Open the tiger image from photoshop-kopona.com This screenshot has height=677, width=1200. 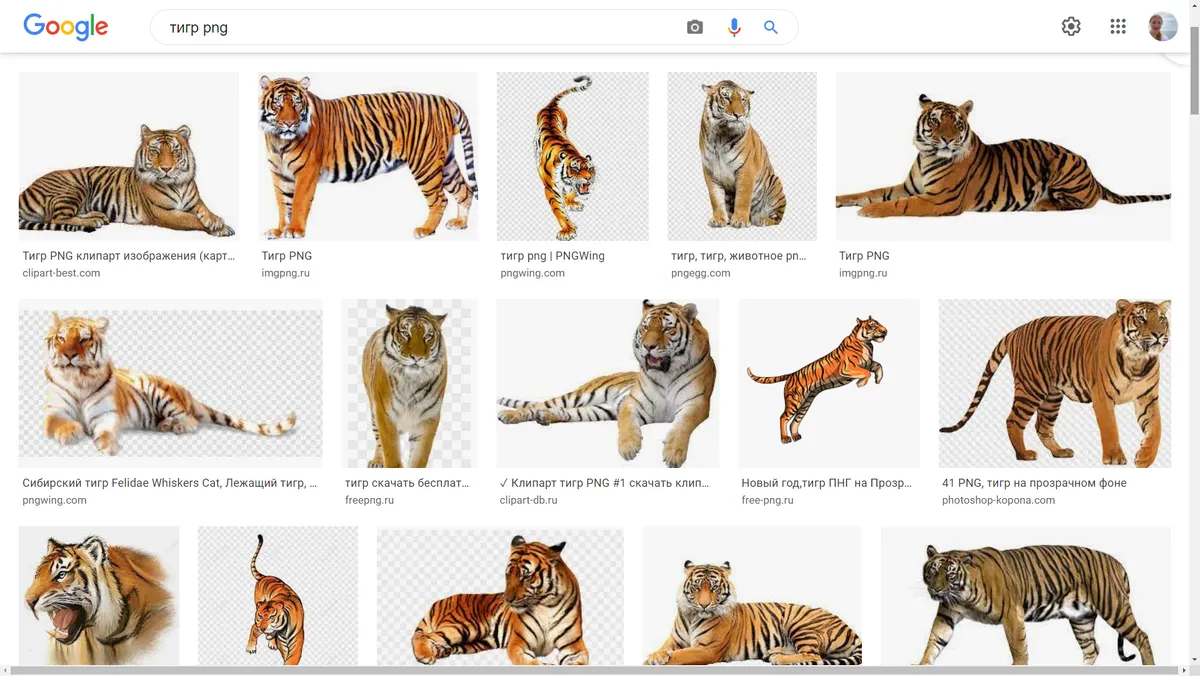[1055, 383]
